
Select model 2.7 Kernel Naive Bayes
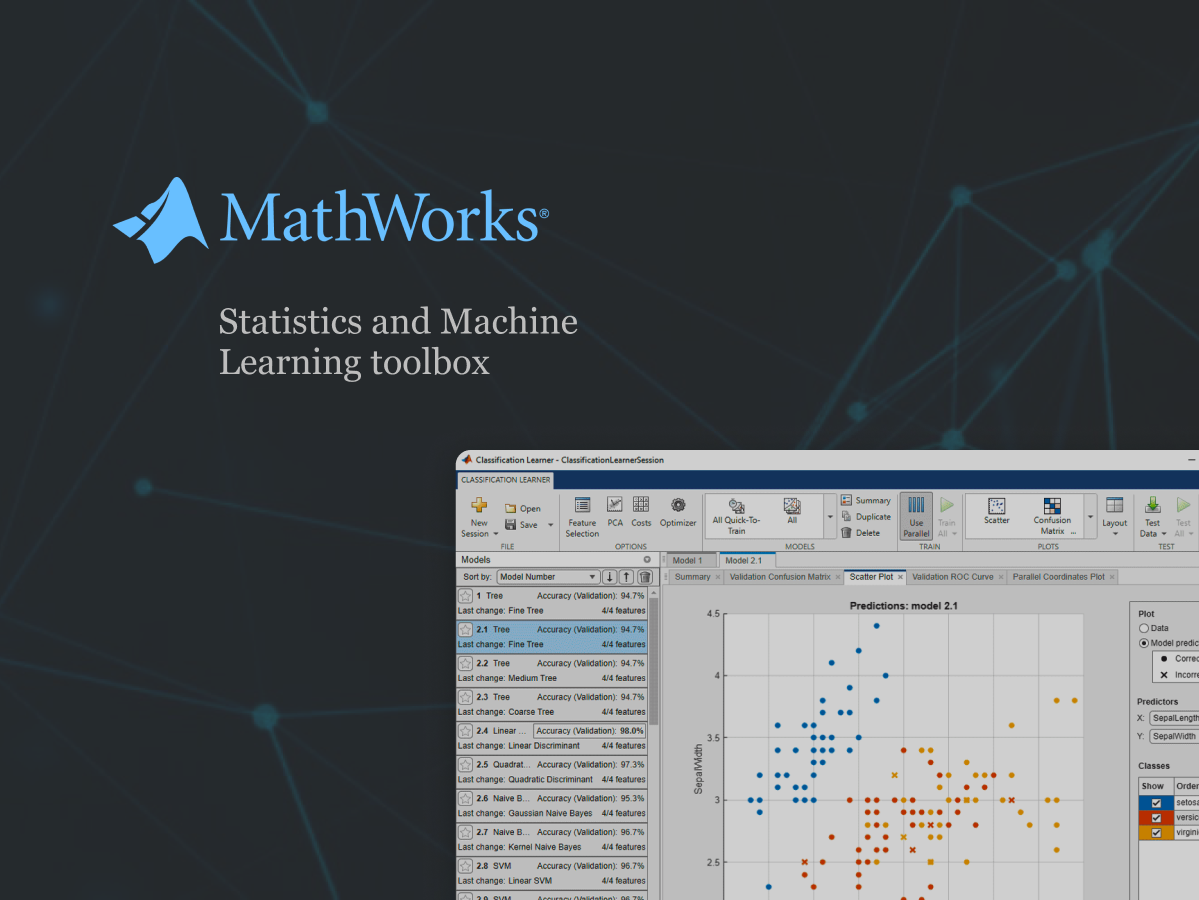tap(552, 840)
